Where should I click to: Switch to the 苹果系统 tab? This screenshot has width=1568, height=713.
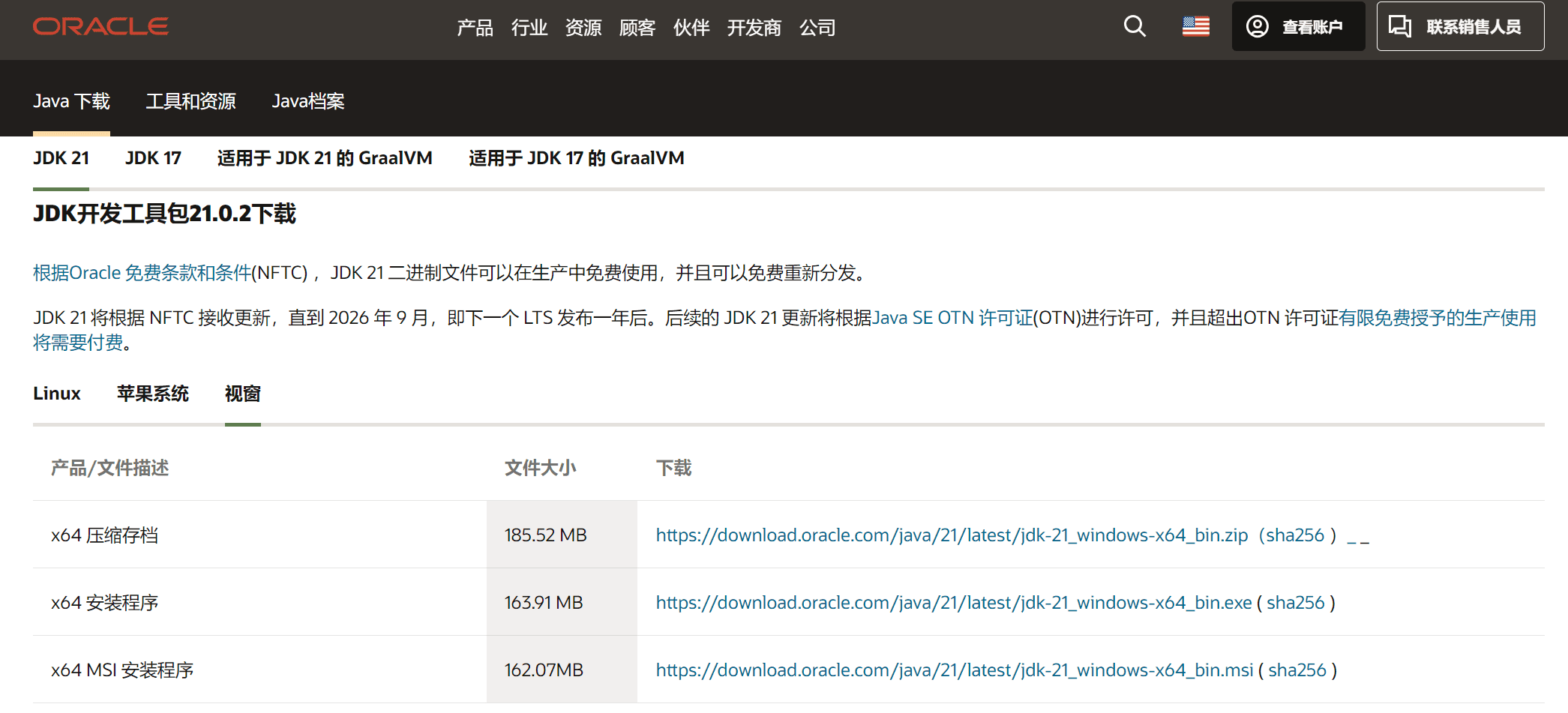[x=152, y=393]
